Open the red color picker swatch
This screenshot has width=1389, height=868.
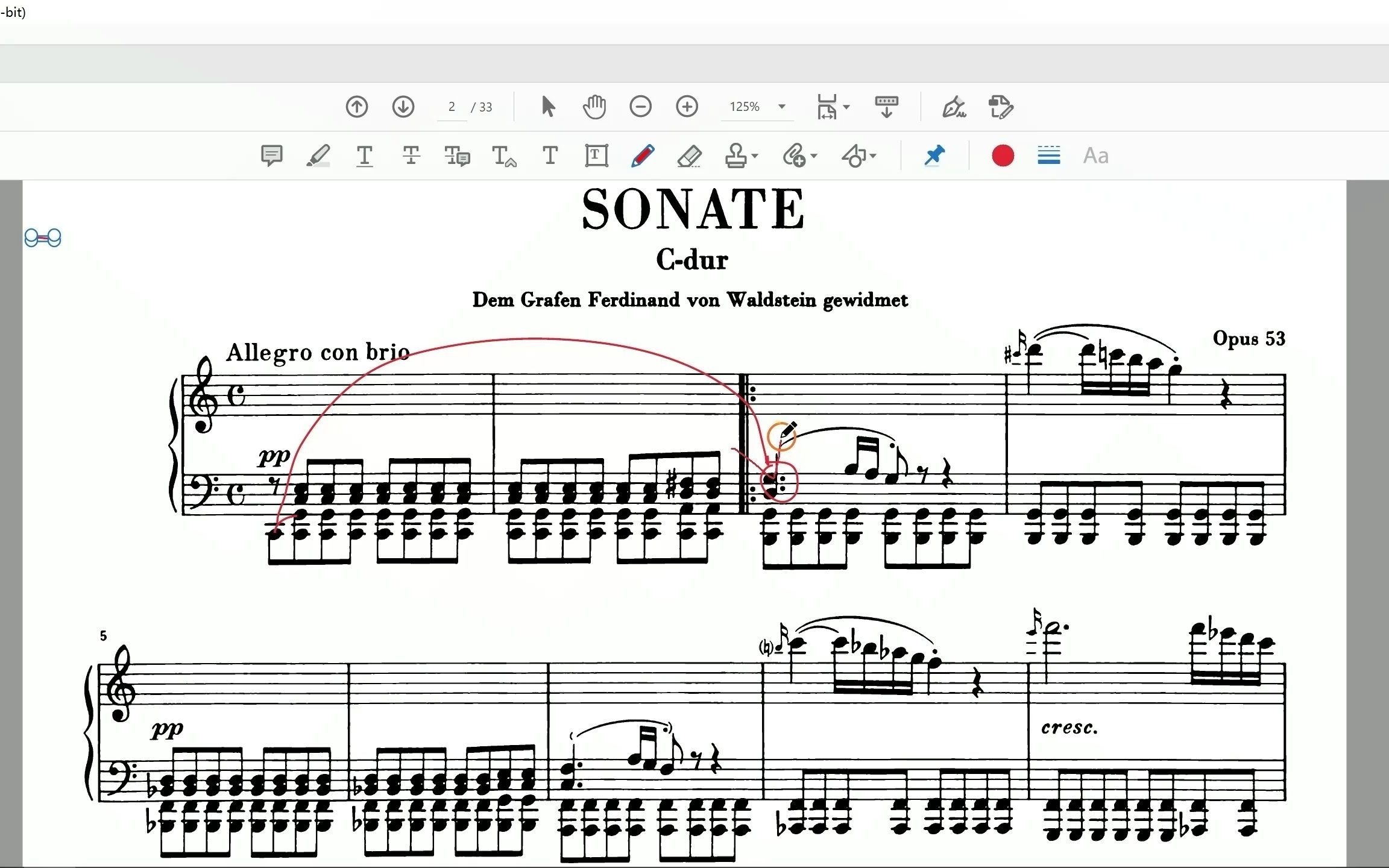point(1003,156)
